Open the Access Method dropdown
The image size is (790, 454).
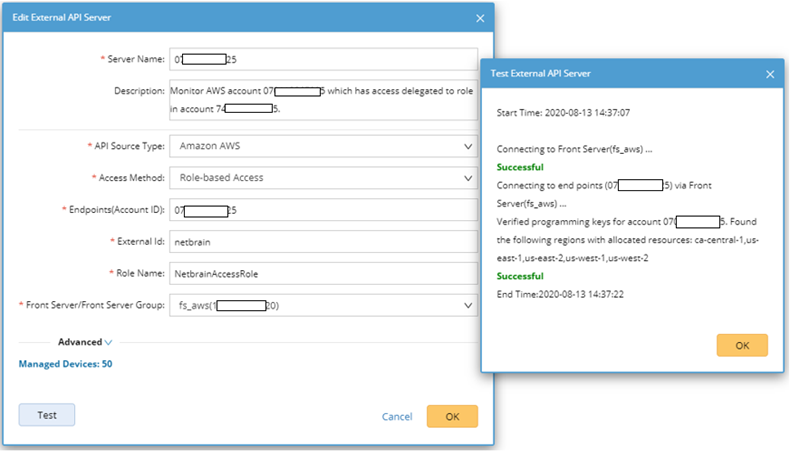point(323,178)
